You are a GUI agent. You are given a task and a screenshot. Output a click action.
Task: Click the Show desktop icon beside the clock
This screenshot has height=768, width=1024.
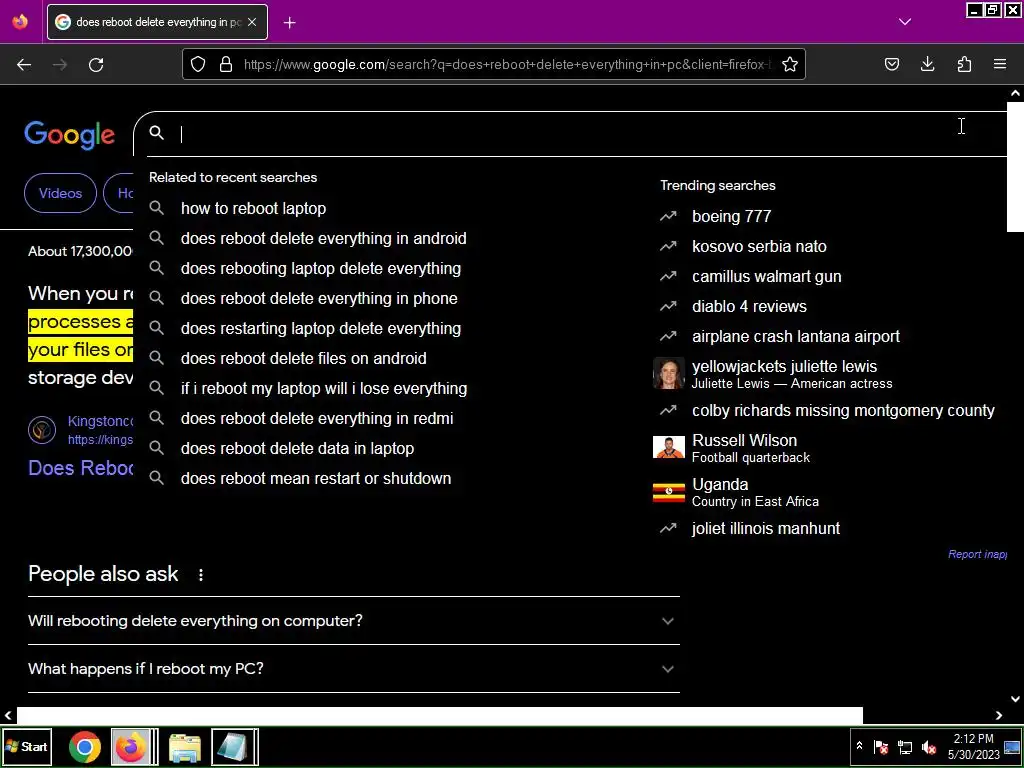(x=1012, y=747)
